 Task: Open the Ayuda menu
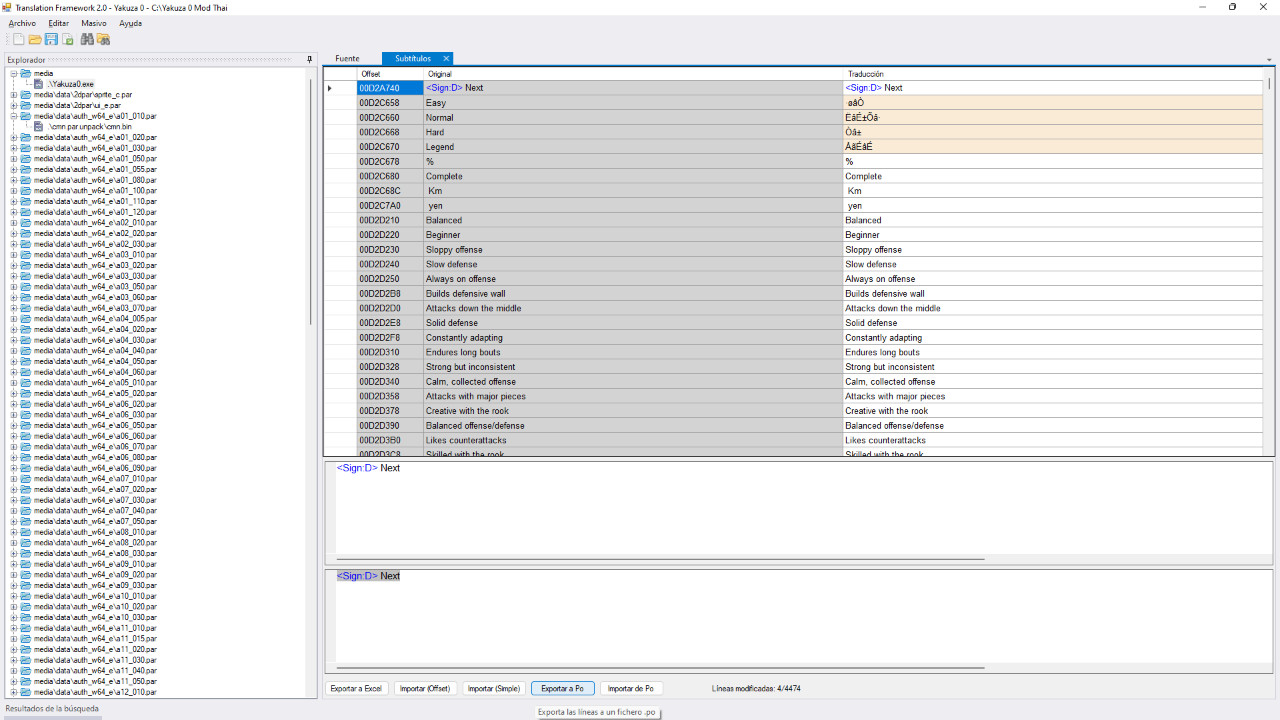click(130, 23)
